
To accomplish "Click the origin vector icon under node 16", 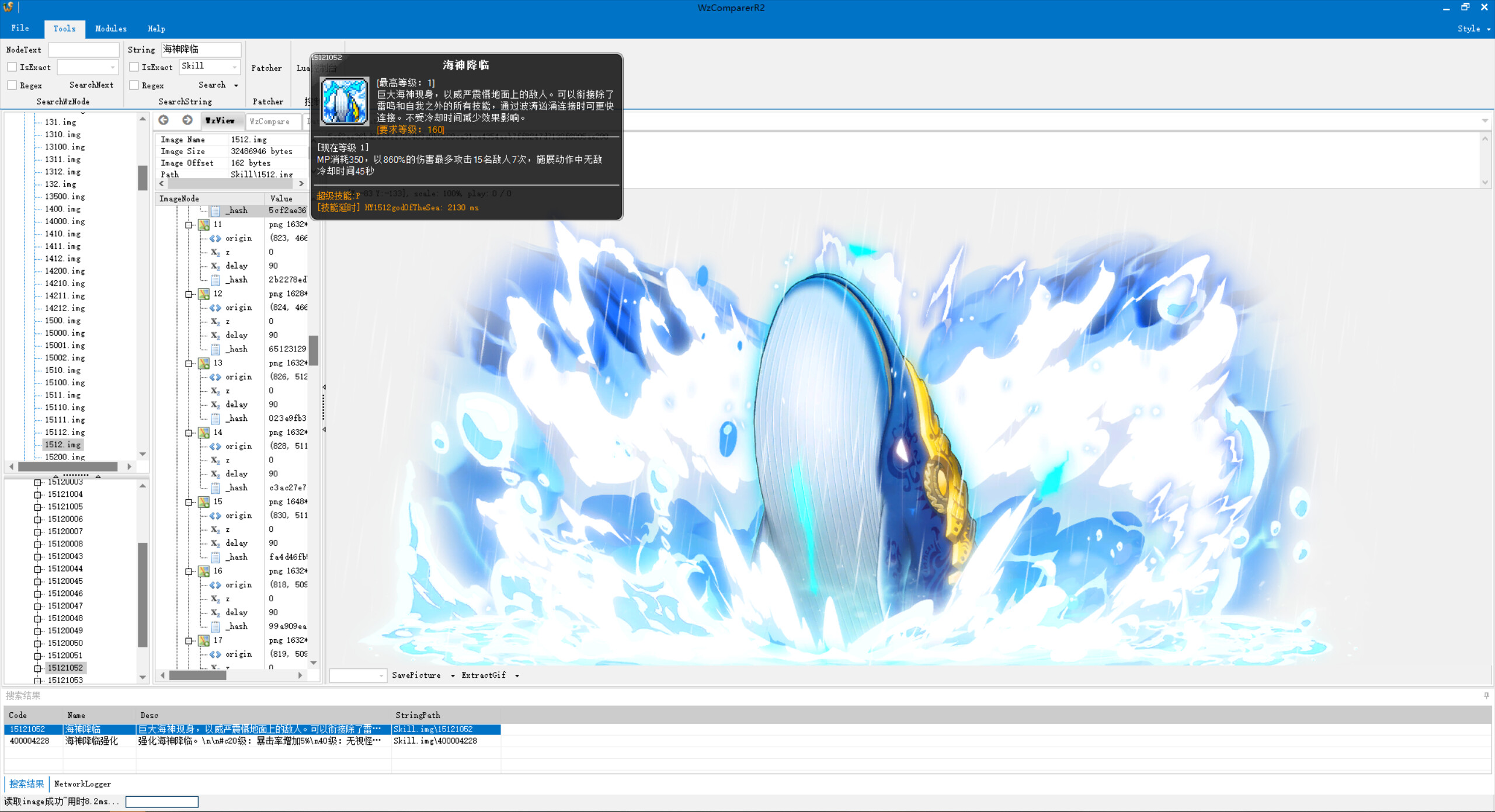I will coord(215,585).
